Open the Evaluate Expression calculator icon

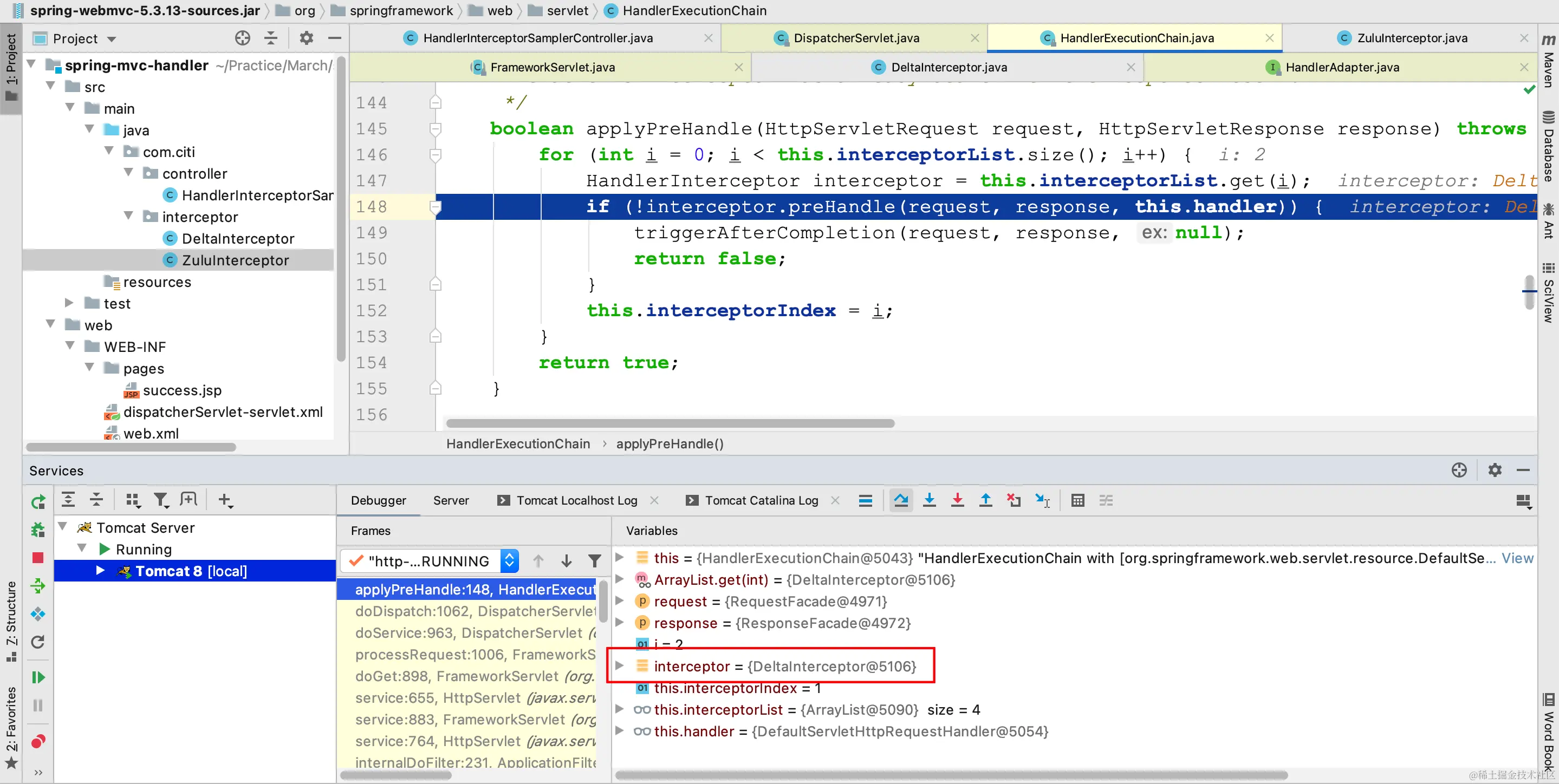pyautogui.click(x=1077, y=500)
